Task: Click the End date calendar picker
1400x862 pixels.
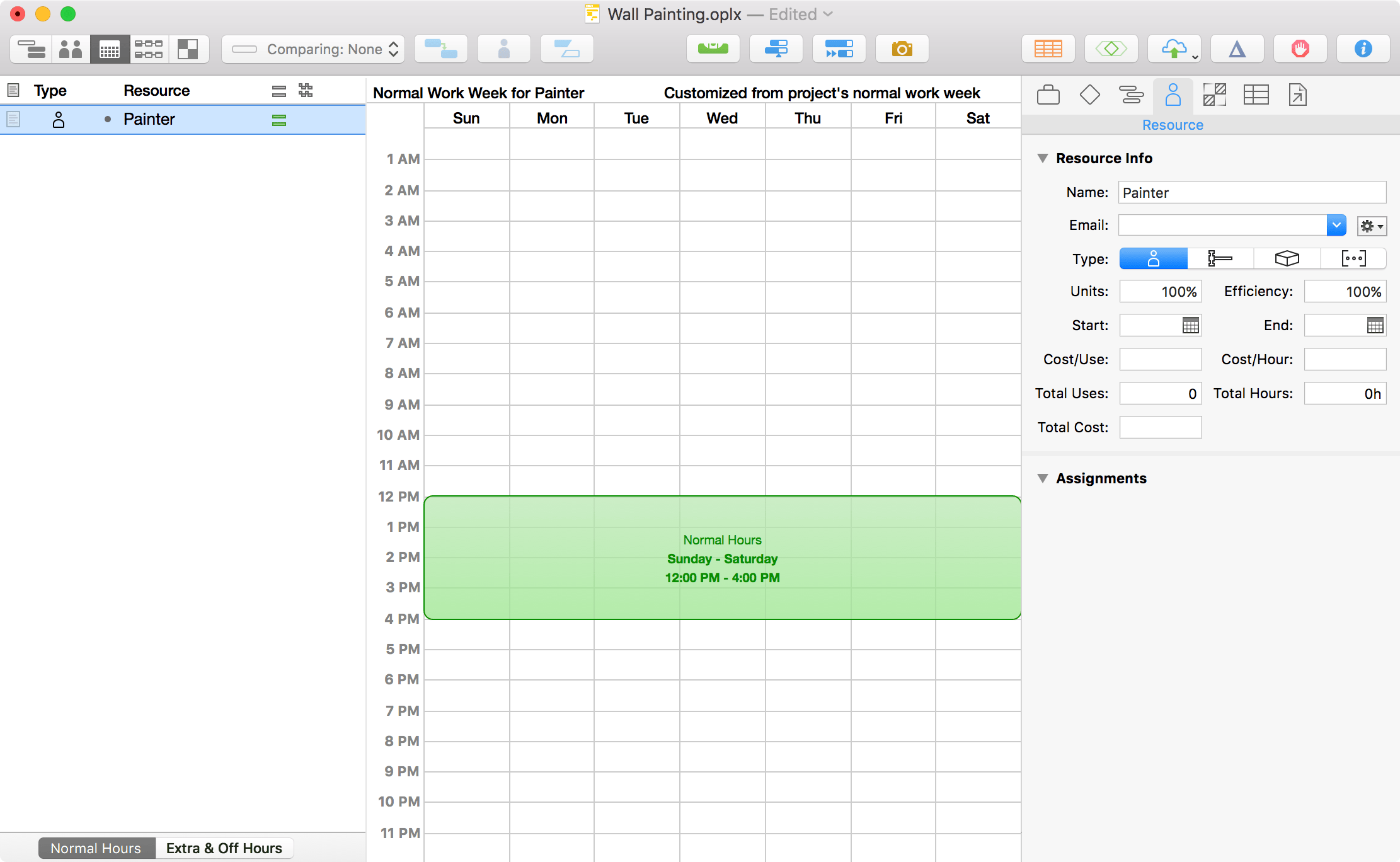Action: pos(1374,325)
